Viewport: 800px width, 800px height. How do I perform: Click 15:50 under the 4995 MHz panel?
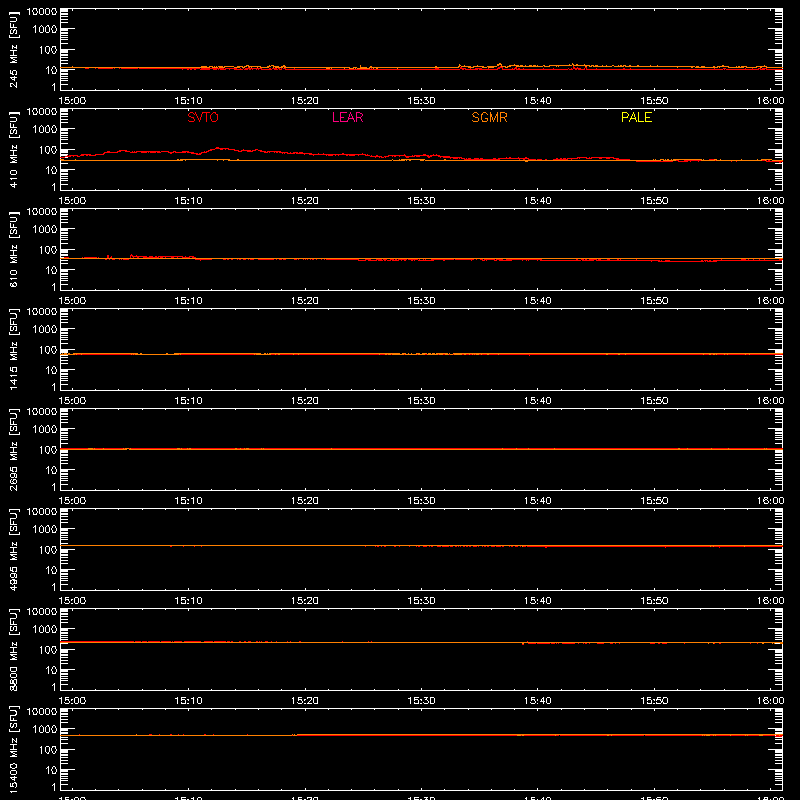click(654, 601)
